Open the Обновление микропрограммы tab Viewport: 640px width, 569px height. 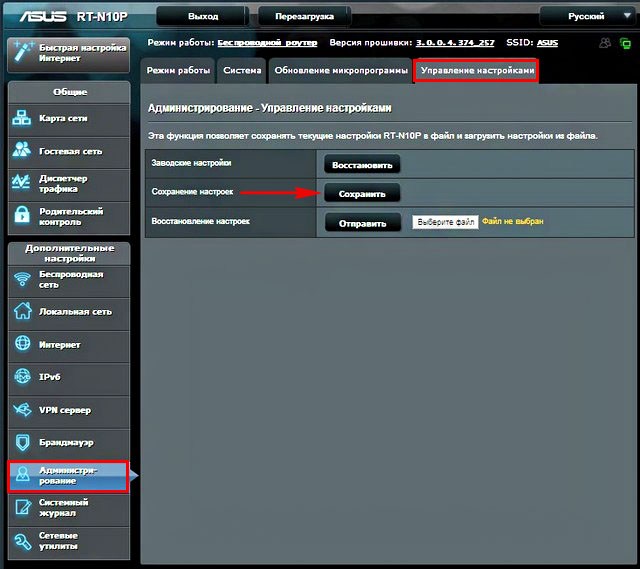click(x=341, y=71)
